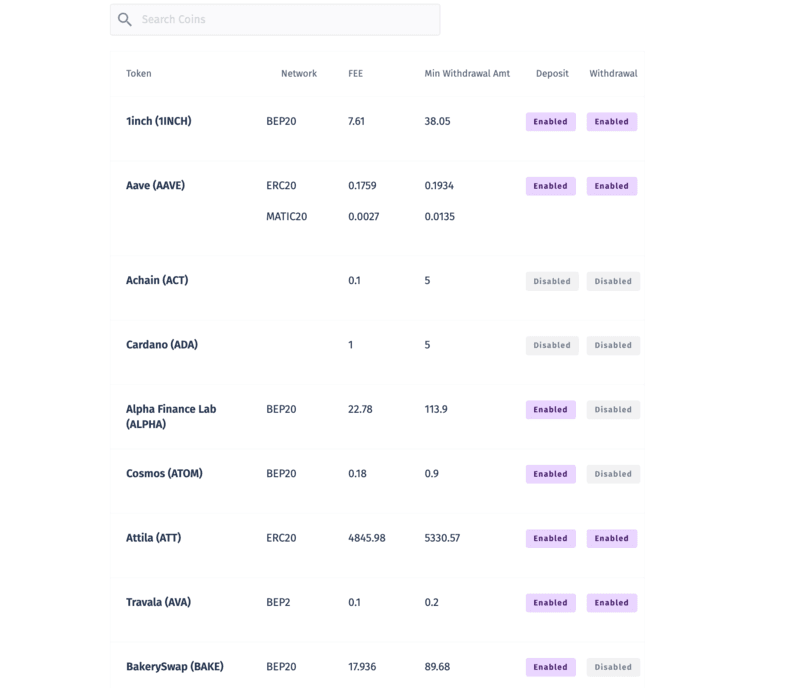
Task: Click Aave Deposit Enabled badge
Action: click(551, 186)
